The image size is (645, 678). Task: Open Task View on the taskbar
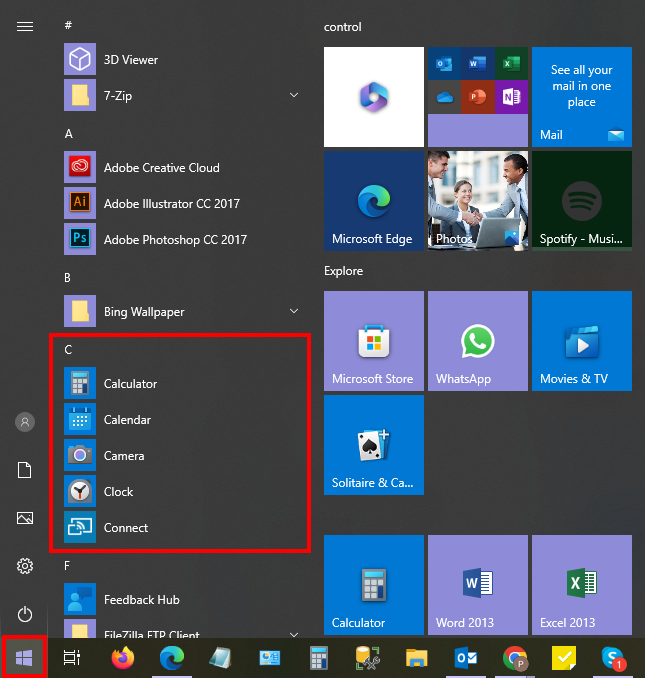[72, 658]
